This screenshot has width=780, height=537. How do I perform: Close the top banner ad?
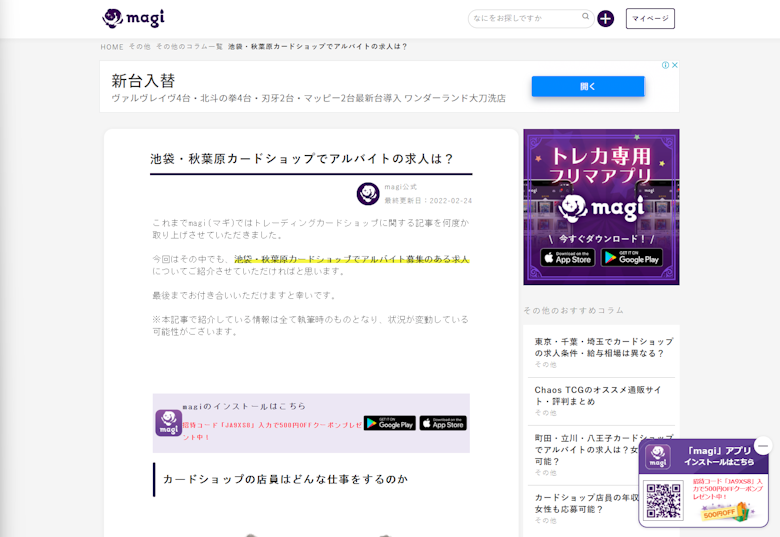(x=675, y=66)
